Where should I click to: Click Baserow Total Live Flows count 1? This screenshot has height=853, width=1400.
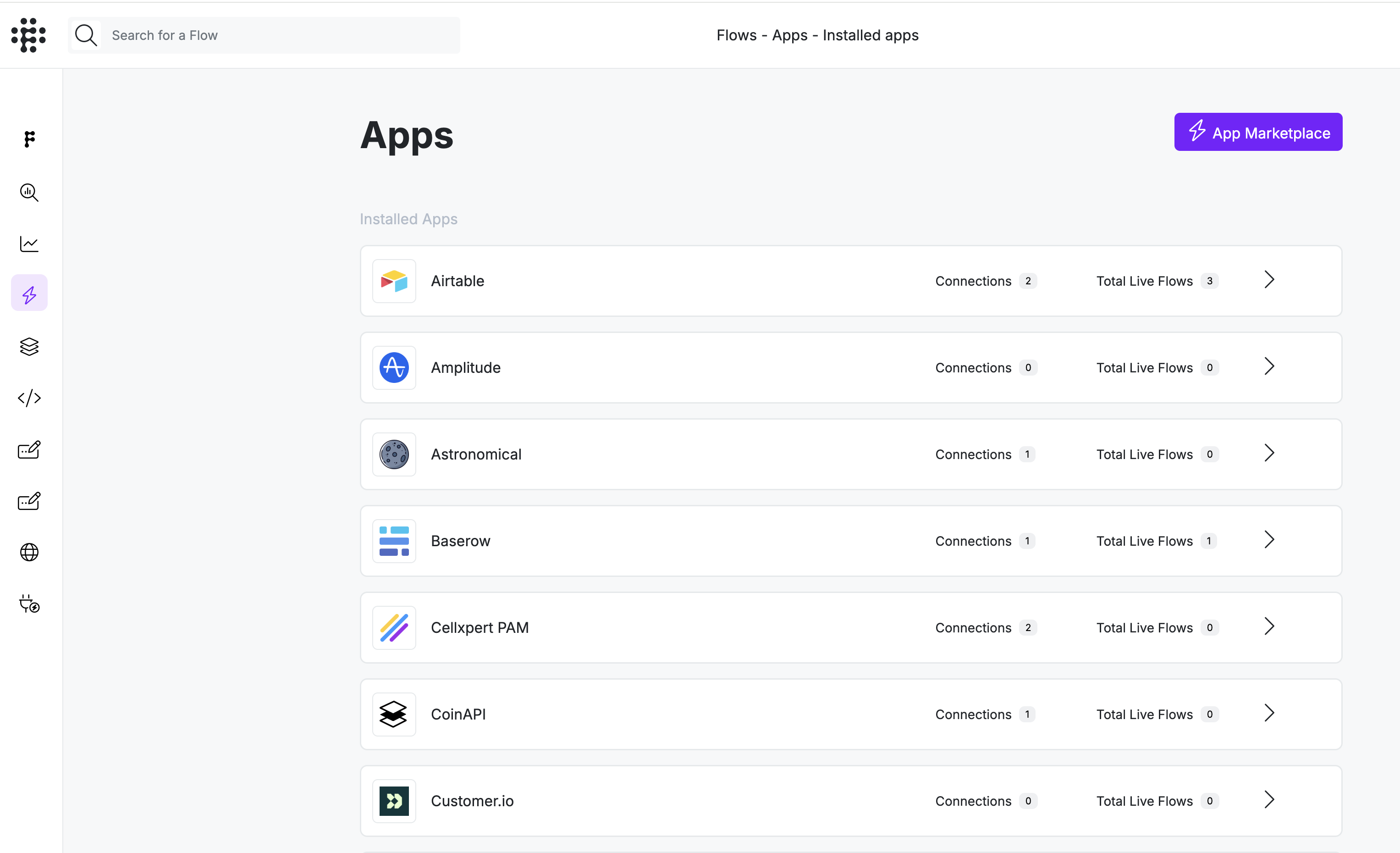tap(1209, 541)
